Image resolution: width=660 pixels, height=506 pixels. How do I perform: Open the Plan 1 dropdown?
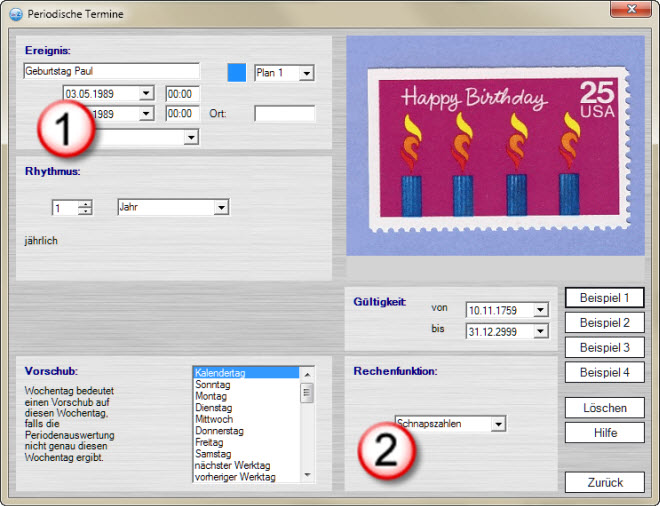(x=306, y=73)
